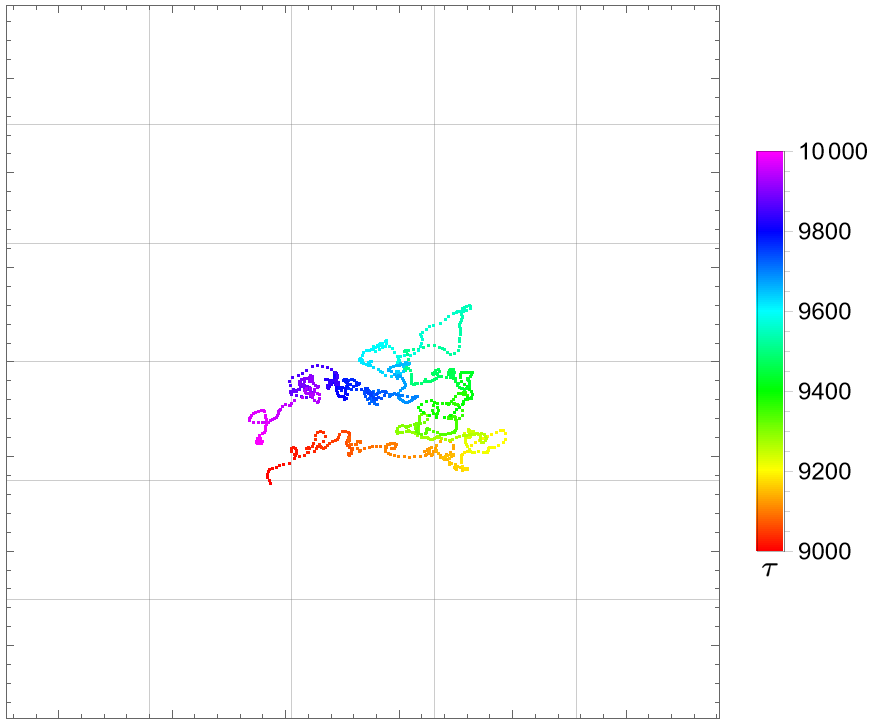The height and width of the screenshot is (726, 880).
Task: Click the 9400 colorbar label
Action: point(824,392)
